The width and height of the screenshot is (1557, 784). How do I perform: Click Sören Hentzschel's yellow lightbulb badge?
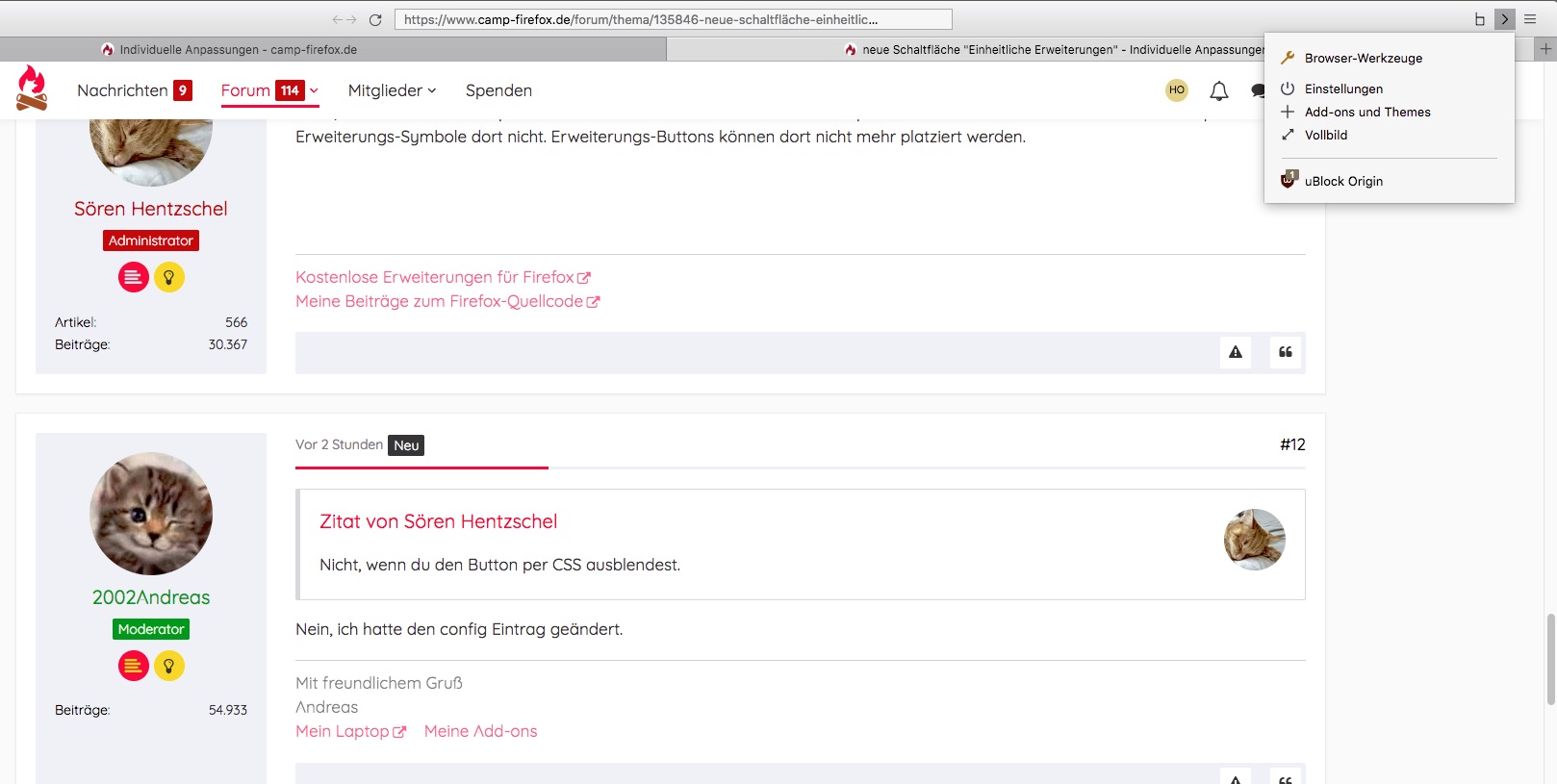(169, 277)
